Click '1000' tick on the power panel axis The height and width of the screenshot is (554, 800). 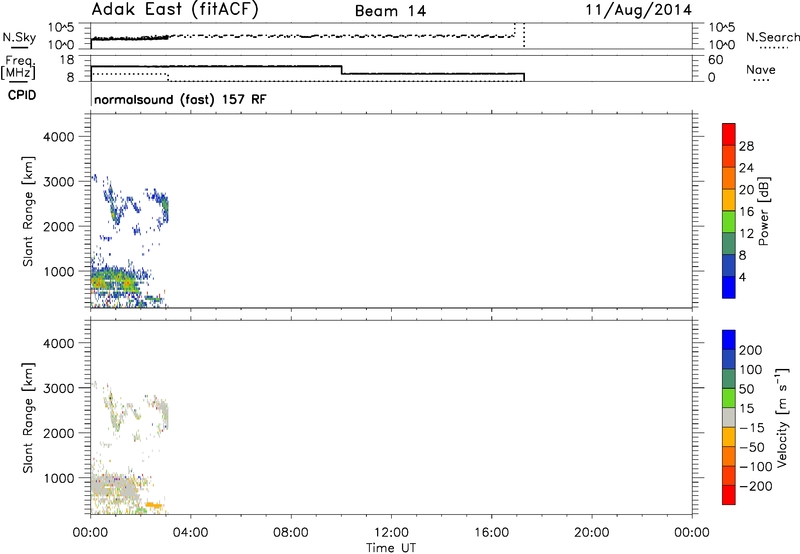58,271
